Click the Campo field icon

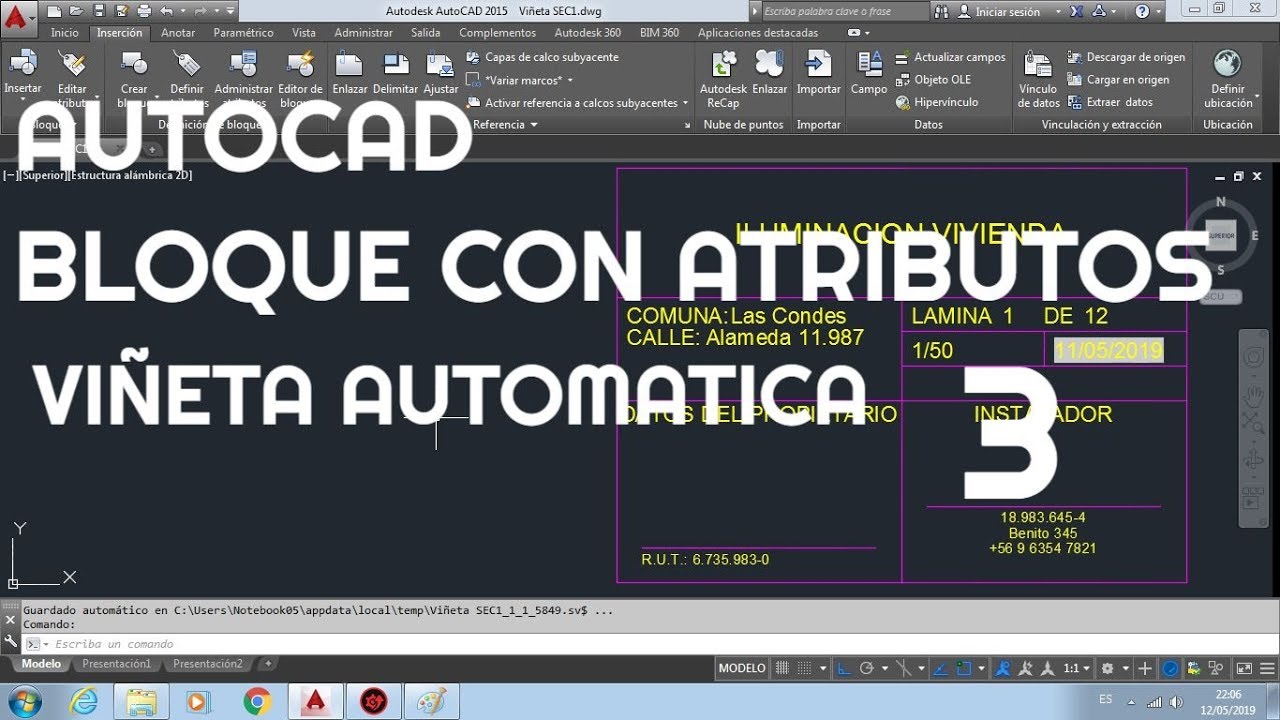click(x=869, y=65)
